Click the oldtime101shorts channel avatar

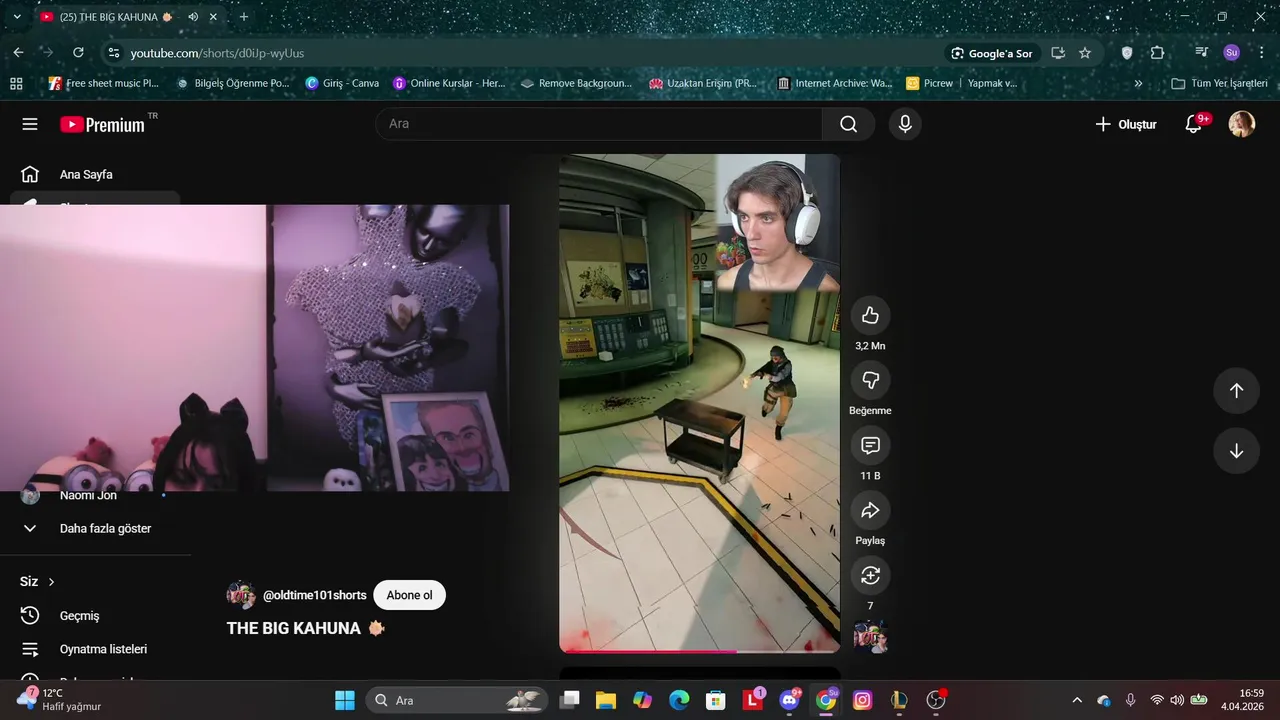(x=241, y=595)
